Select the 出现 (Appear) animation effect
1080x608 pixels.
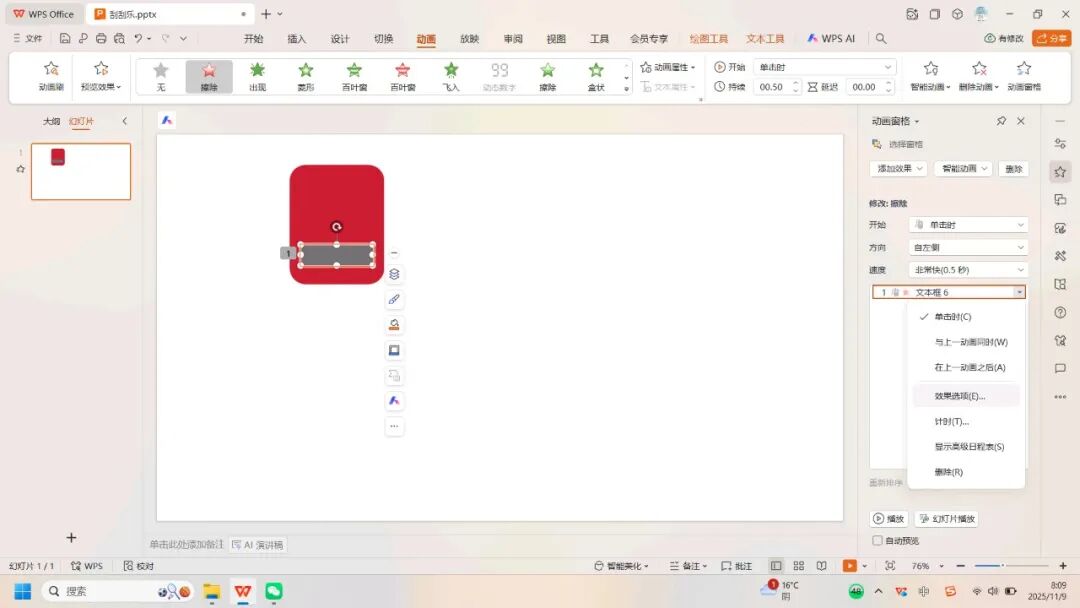(x=257, y=75)
